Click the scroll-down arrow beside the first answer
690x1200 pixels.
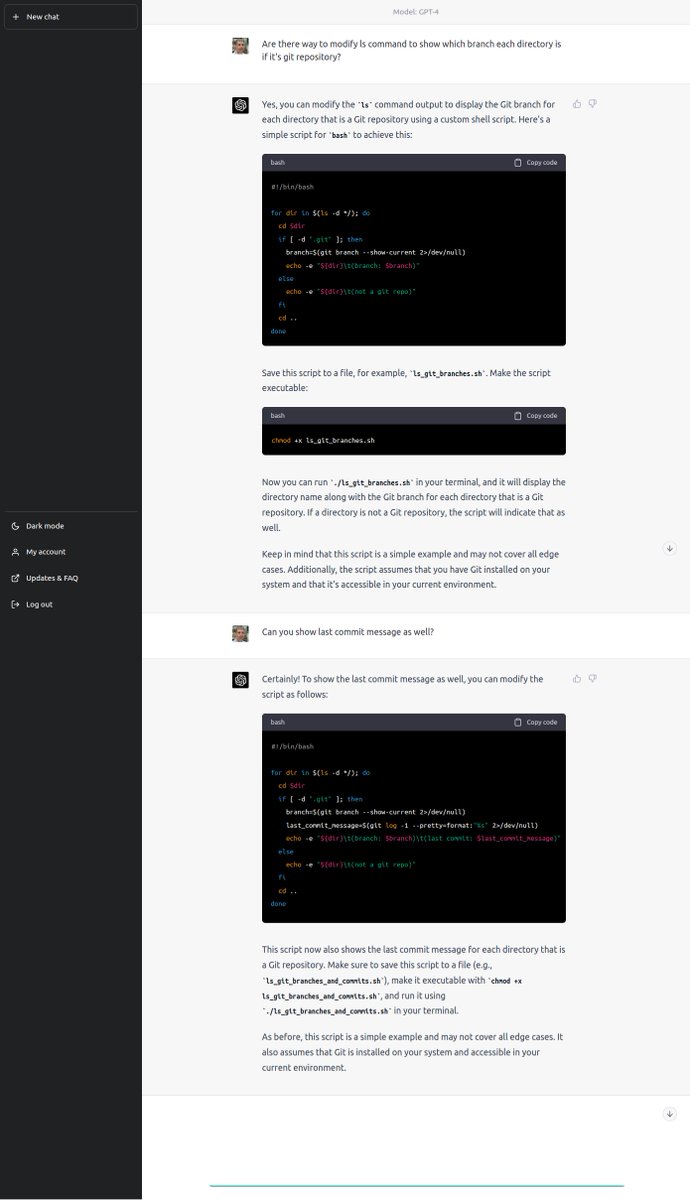[x=670, y=548]
